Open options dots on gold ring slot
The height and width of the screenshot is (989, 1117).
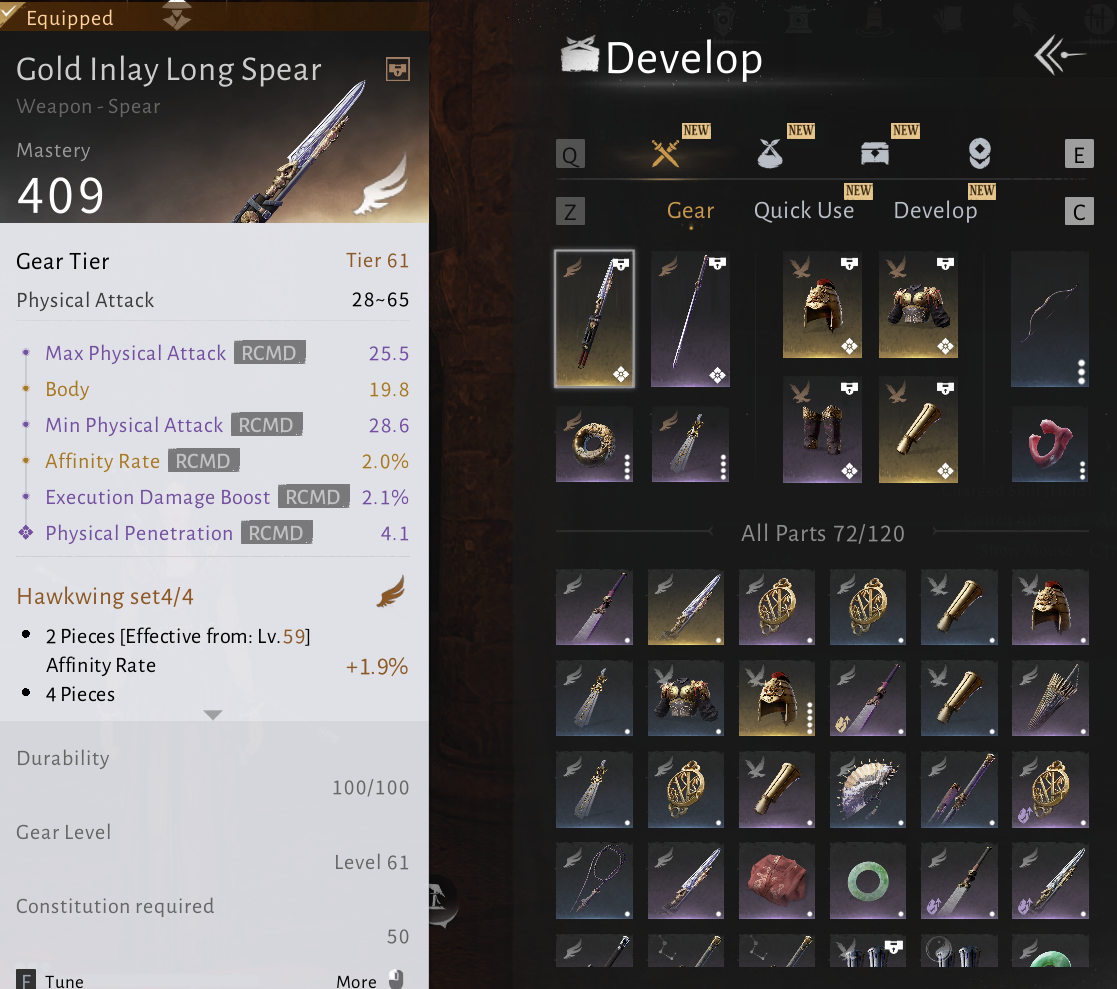pos(627,467)
